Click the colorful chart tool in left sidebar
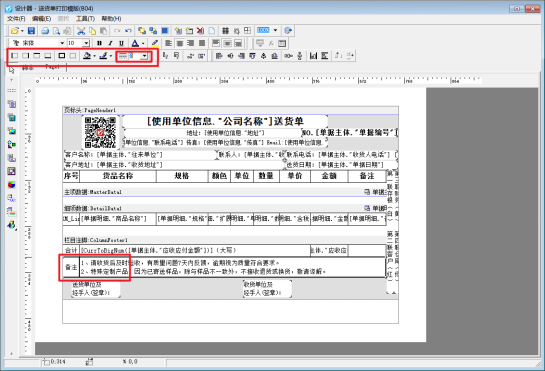545x371 pixels. pos(11,185)
